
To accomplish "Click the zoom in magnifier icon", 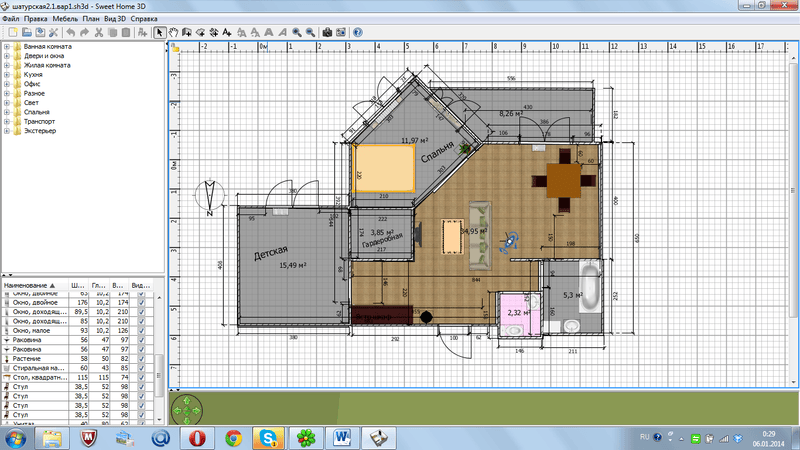I will click(294, 33).
